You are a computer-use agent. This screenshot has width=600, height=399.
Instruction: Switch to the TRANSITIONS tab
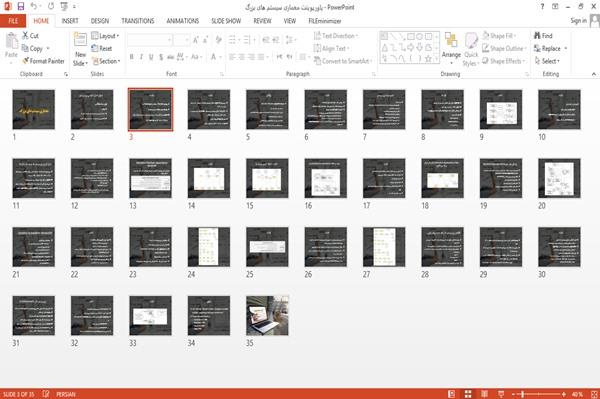tap(138, 21)
